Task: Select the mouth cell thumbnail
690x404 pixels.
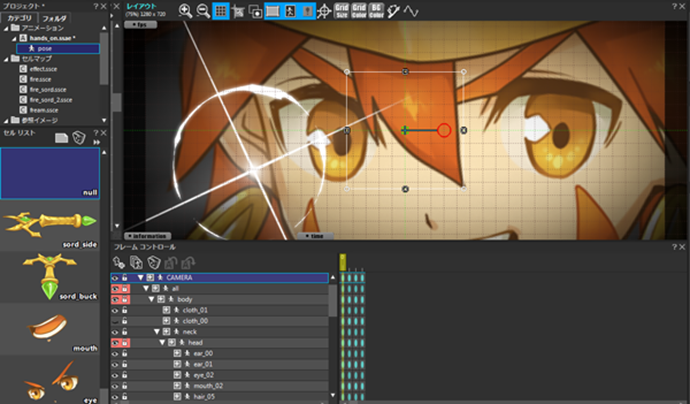Action: [x=50, y=329]
